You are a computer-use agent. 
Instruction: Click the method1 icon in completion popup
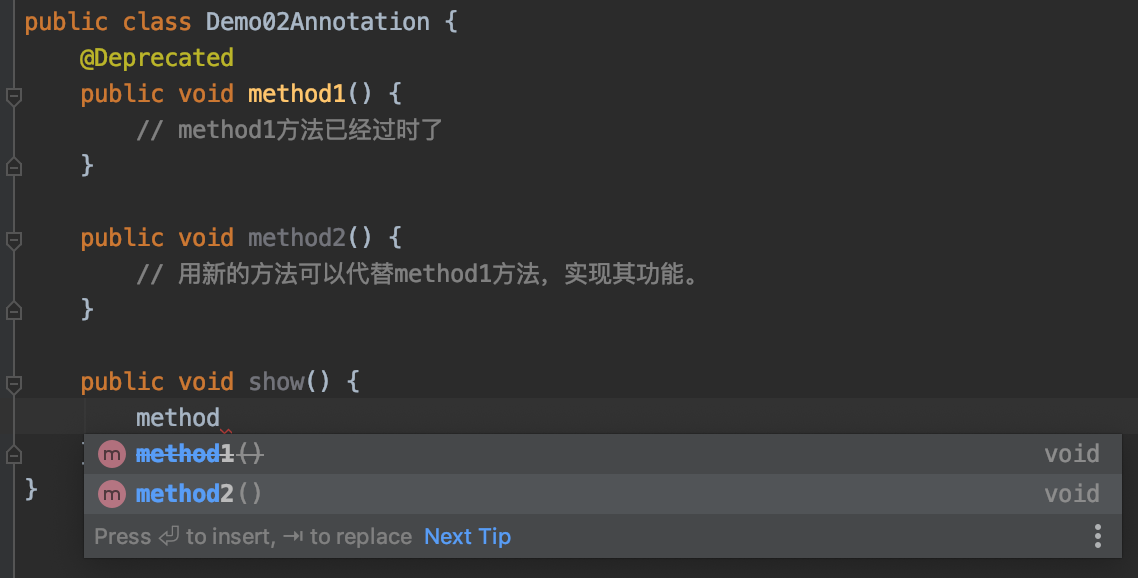point(112,455)
